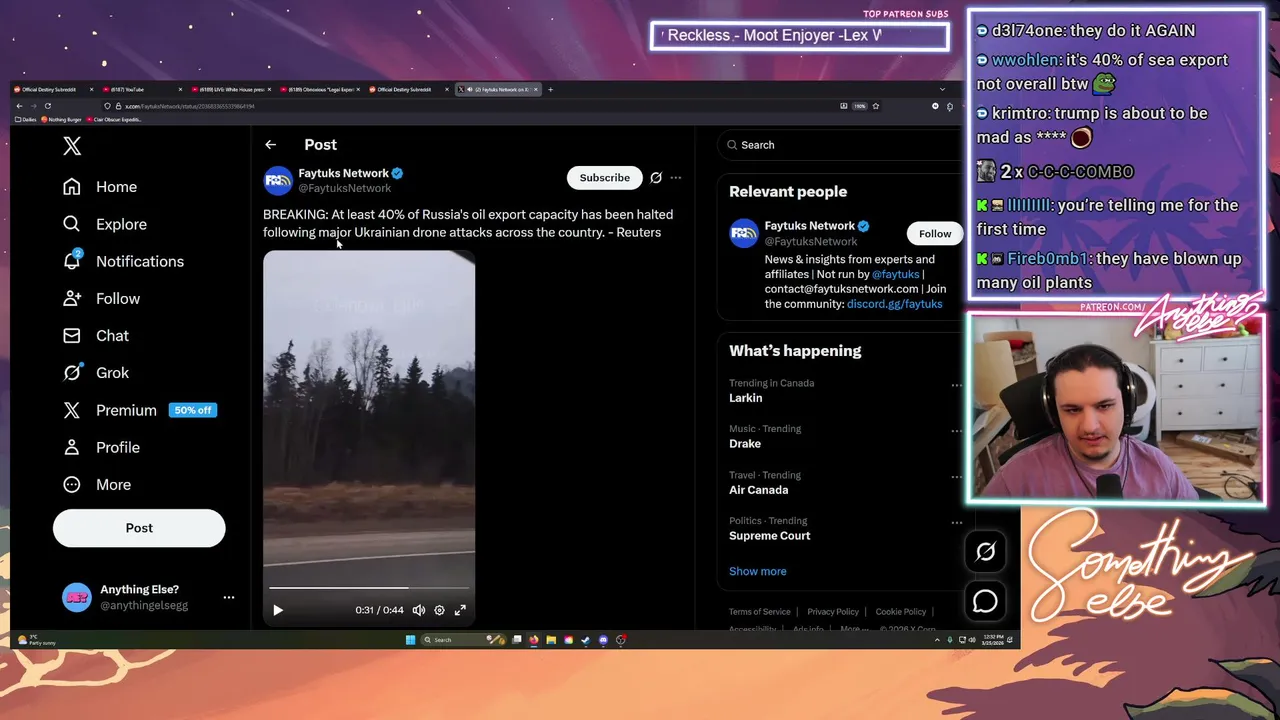The height and width of the screenshot is (720, 1280).
Task: Go to Home in X sidebar
Action: pyautogui.click(x=99, y=187)
